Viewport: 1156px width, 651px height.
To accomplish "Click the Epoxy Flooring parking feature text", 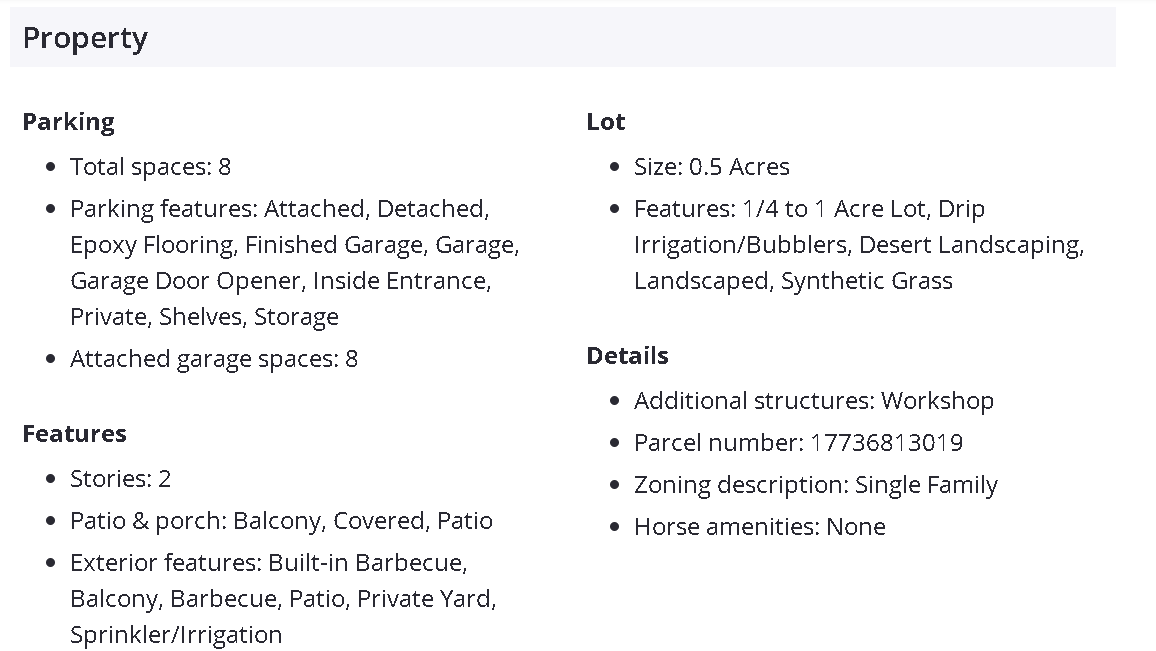I will [x=152, y=245].
